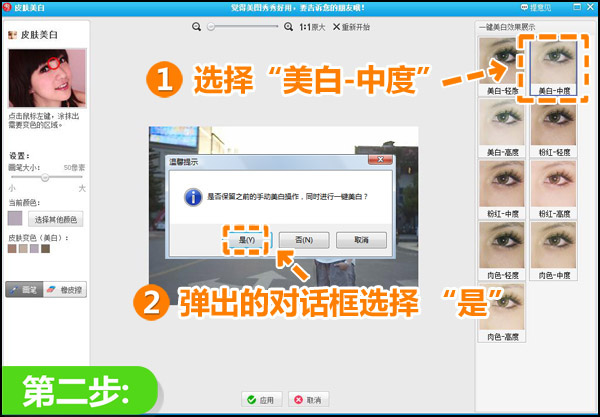Viewport: 600px width, 417px height.
Task: Click the zoom in magnifier icon
Action: (289, 27)
